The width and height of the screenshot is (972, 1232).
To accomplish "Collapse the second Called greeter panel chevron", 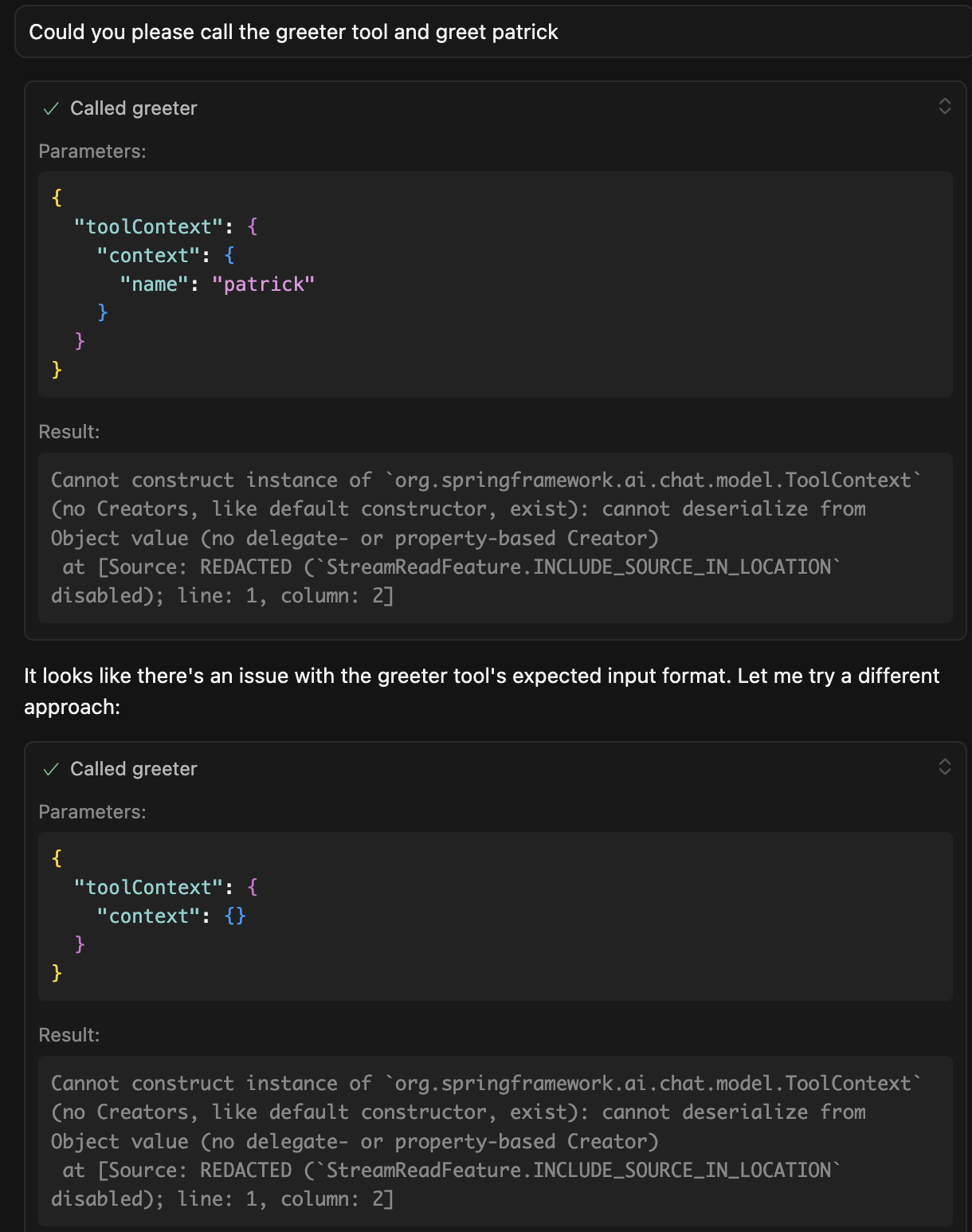I will point(944,767).
